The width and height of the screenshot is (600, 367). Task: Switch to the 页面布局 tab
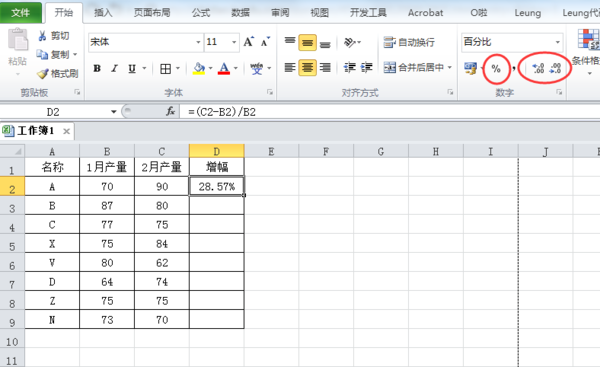(x=152, y=13)
